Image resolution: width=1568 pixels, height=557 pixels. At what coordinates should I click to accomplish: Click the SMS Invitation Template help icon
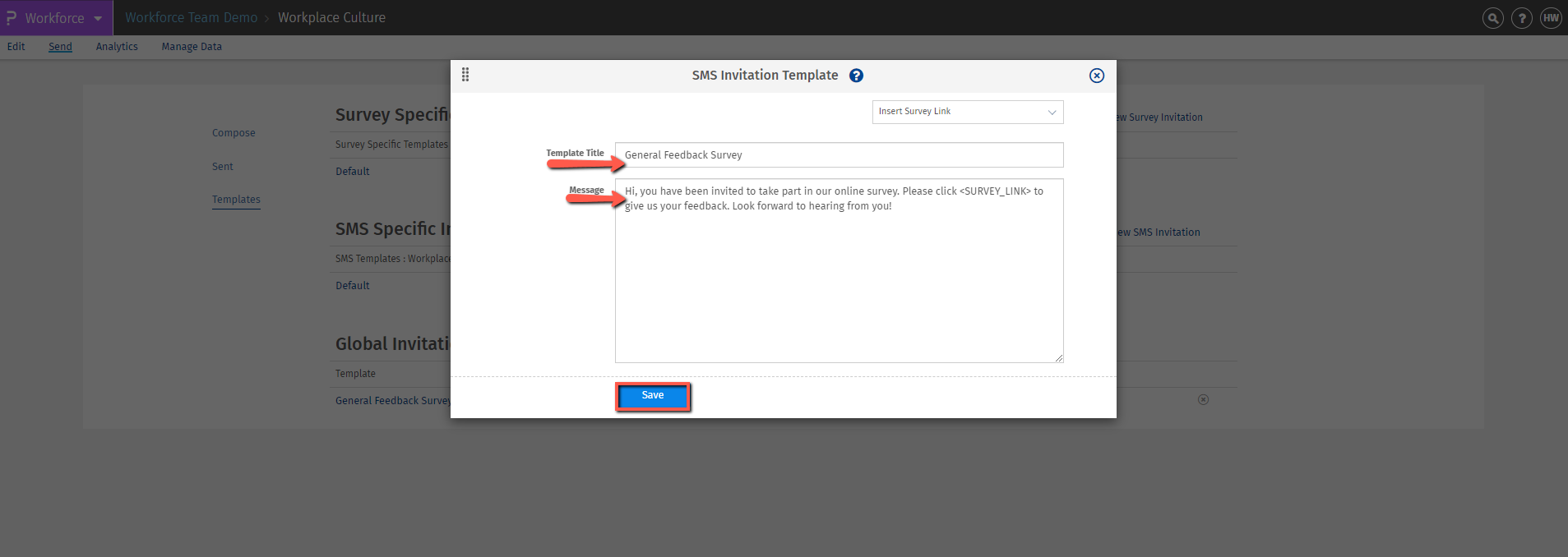coord(856,76)
